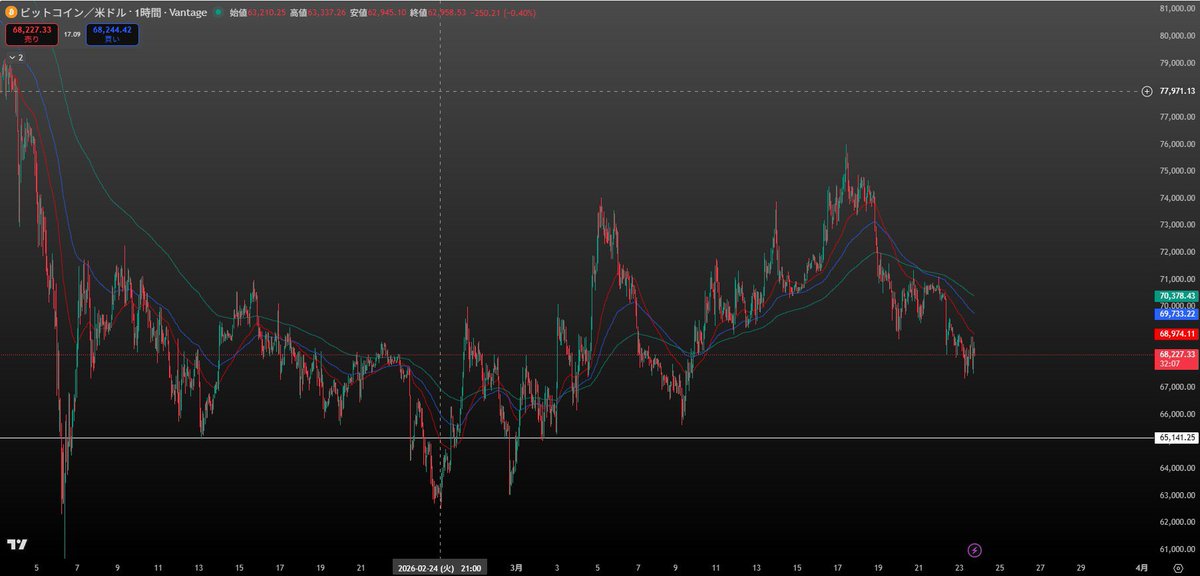Click the 3月 label on time axis

click(515, 567)
